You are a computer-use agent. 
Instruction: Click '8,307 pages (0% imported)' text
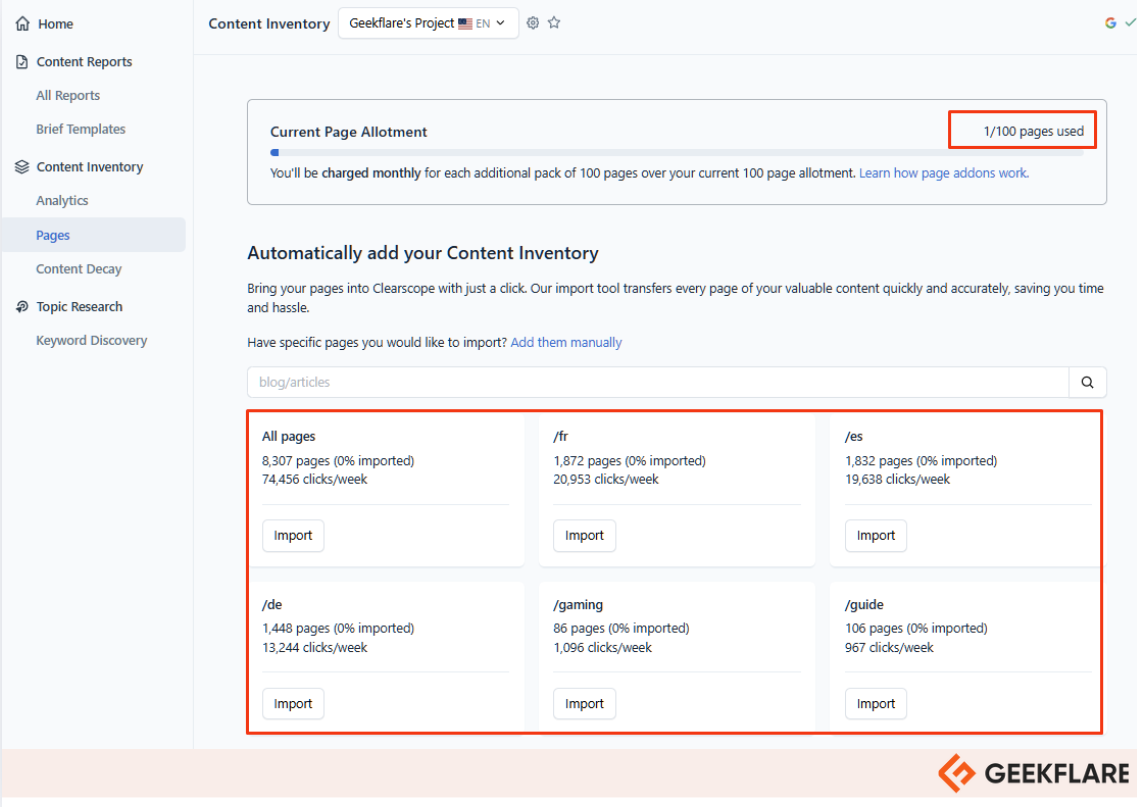[338, 461]
